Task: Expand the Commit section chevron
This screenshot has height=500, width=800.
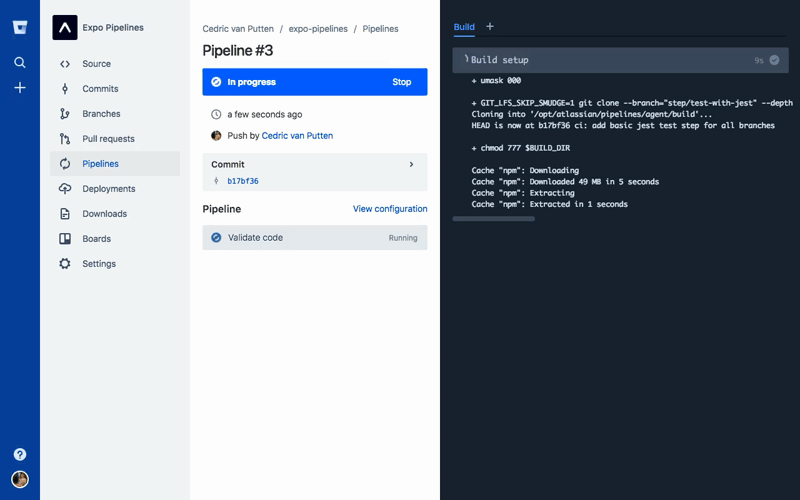Action: pyautogui.click(x=412, y=164)
